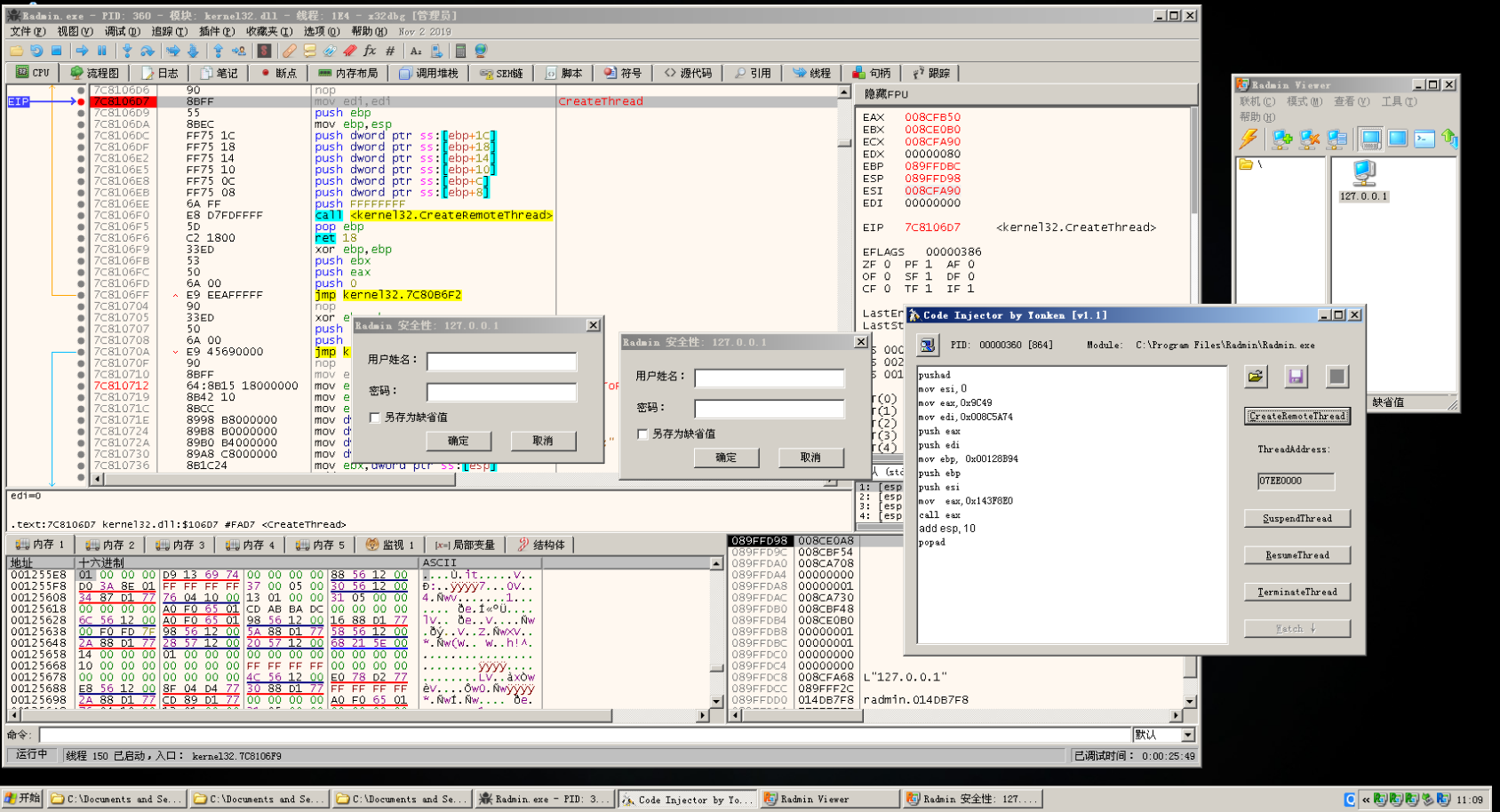This screenshot has width=1500, height=812.
Task: Check save-as-default box in right Radmin security dialog
Action: coord(642,434)
